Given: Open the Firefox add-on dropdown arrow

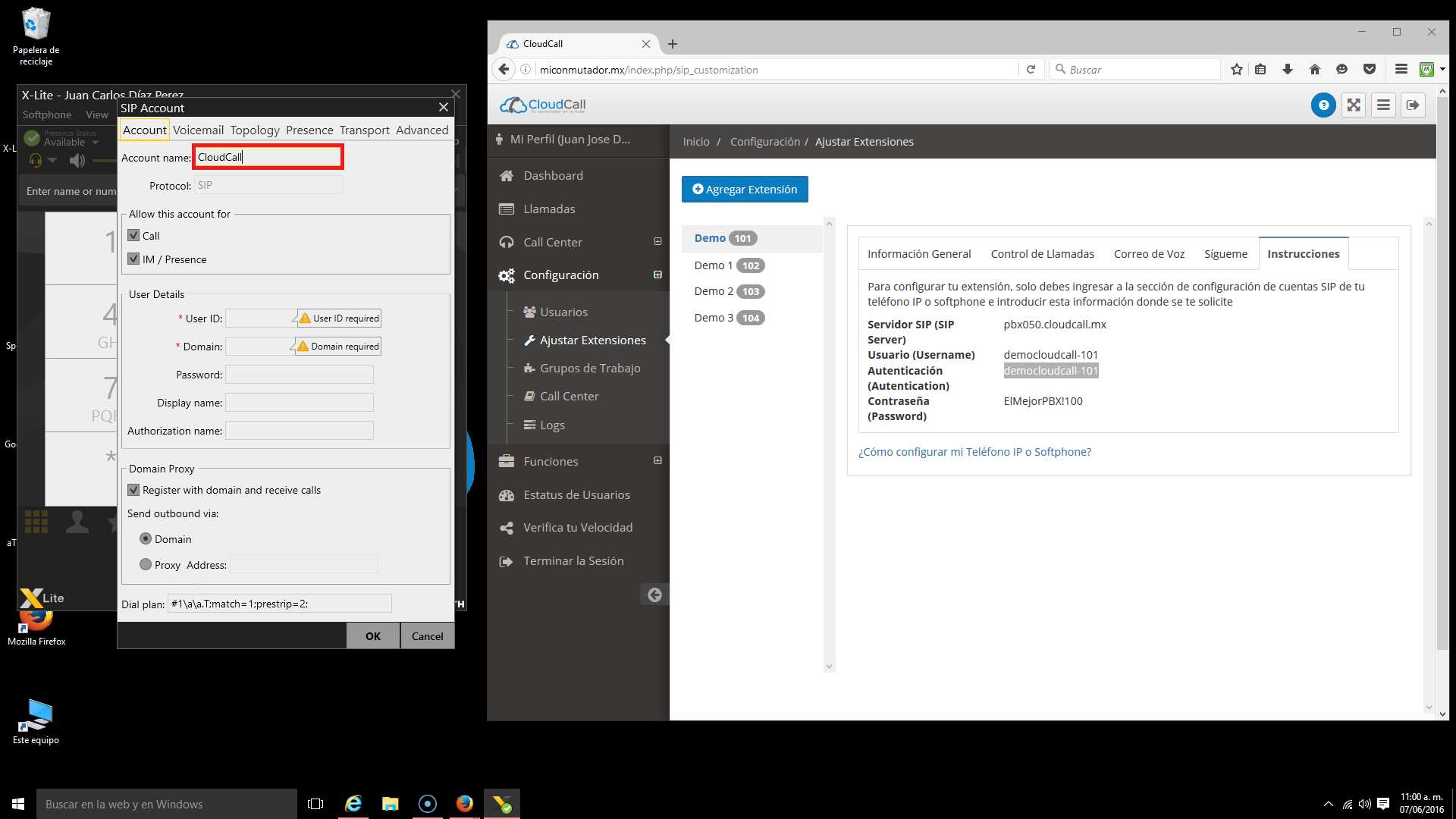Looking at the screenshot, I should point(1442,69).
